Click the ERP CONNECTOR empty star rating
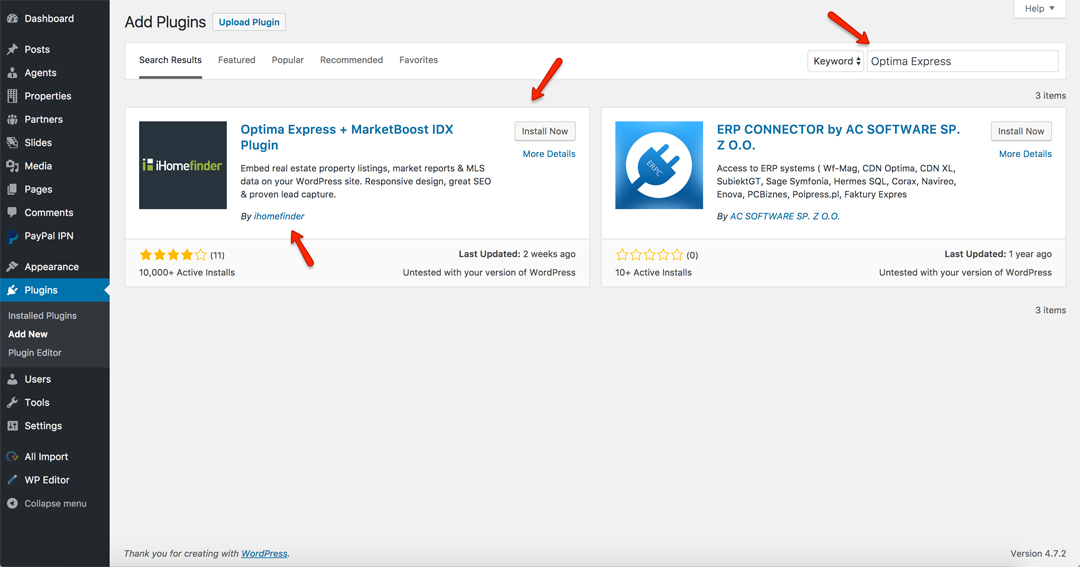Screen dimensions: 1080x567 pyautogui.click(x=650, y=255)
